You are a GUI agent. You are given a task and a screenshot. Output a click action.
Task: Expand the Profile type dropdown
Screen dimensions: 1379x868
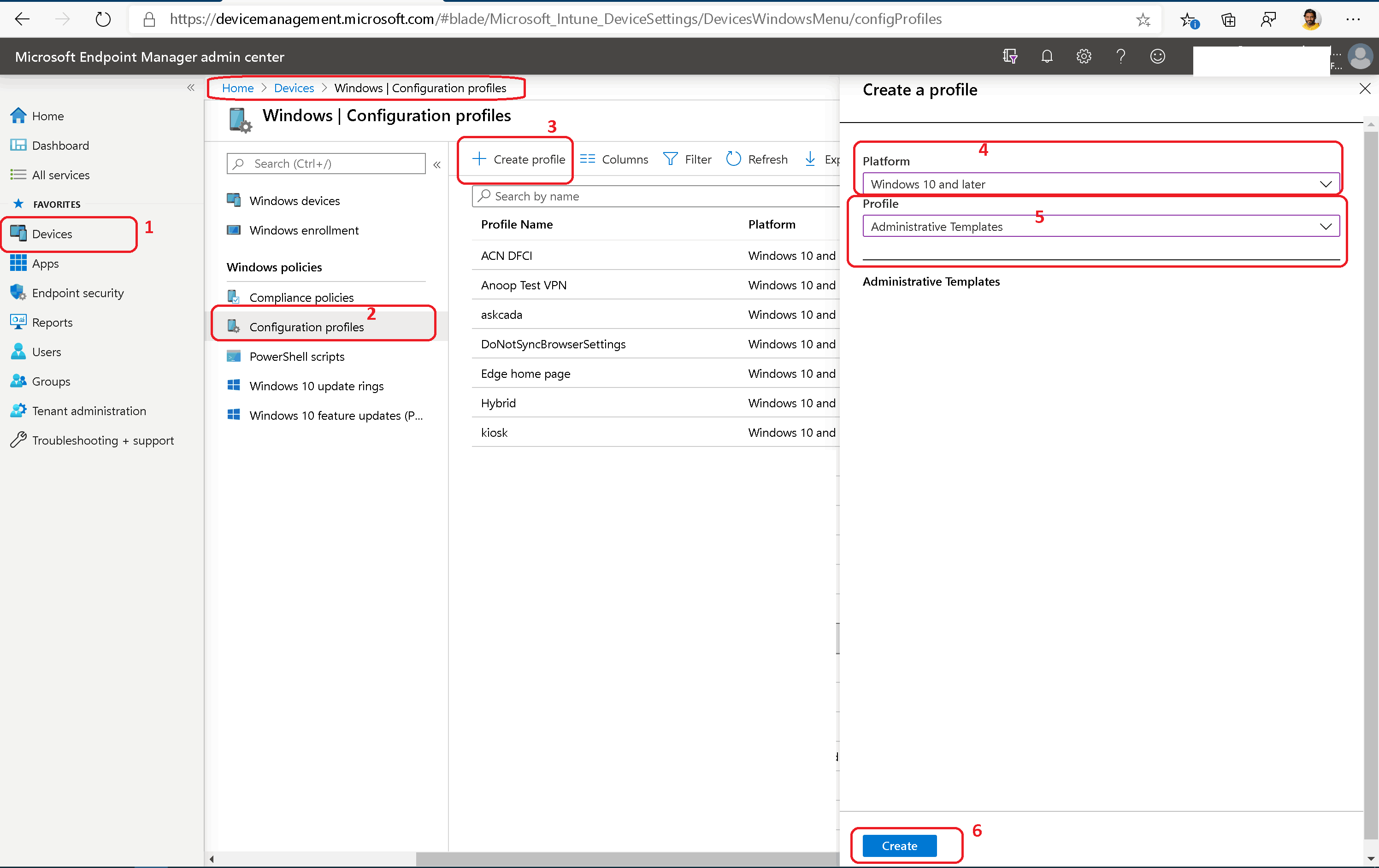1101,226
